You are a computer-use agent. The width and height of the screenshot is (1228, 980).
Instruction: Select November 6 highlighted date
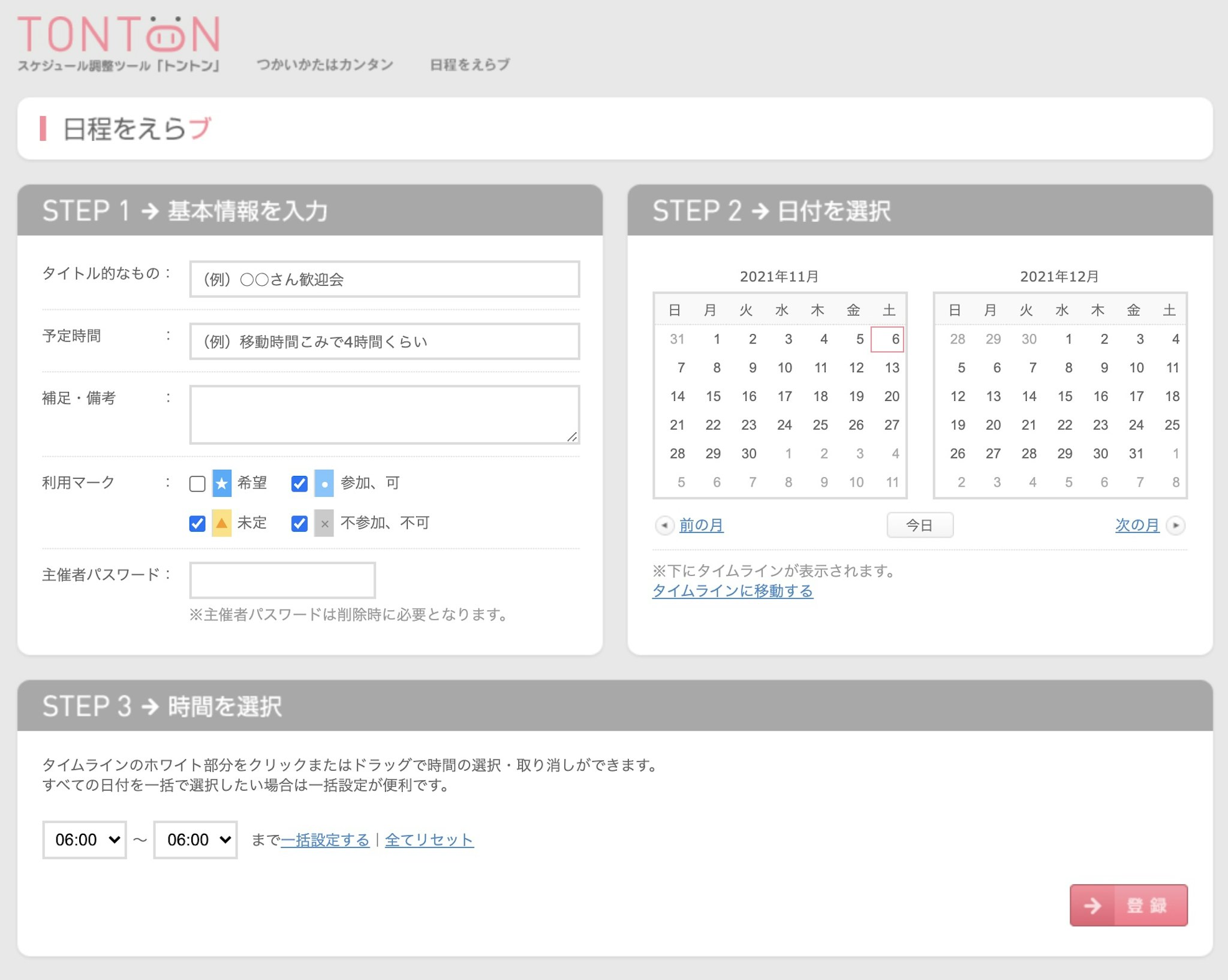coord(887,339)
